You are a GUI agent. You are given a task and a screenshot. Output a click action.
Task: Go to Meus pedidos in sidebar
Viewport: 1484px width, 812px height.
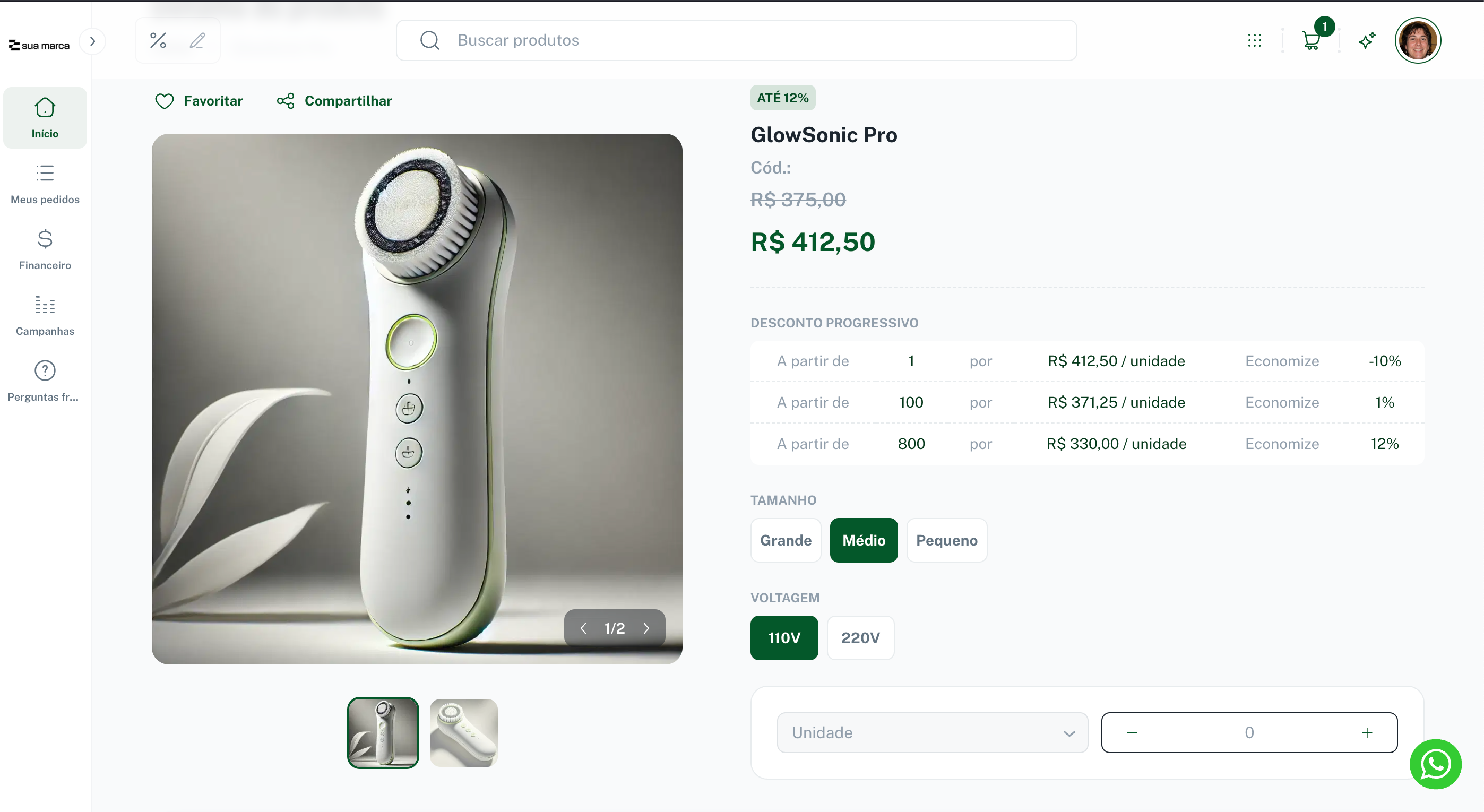coord(45,184)
